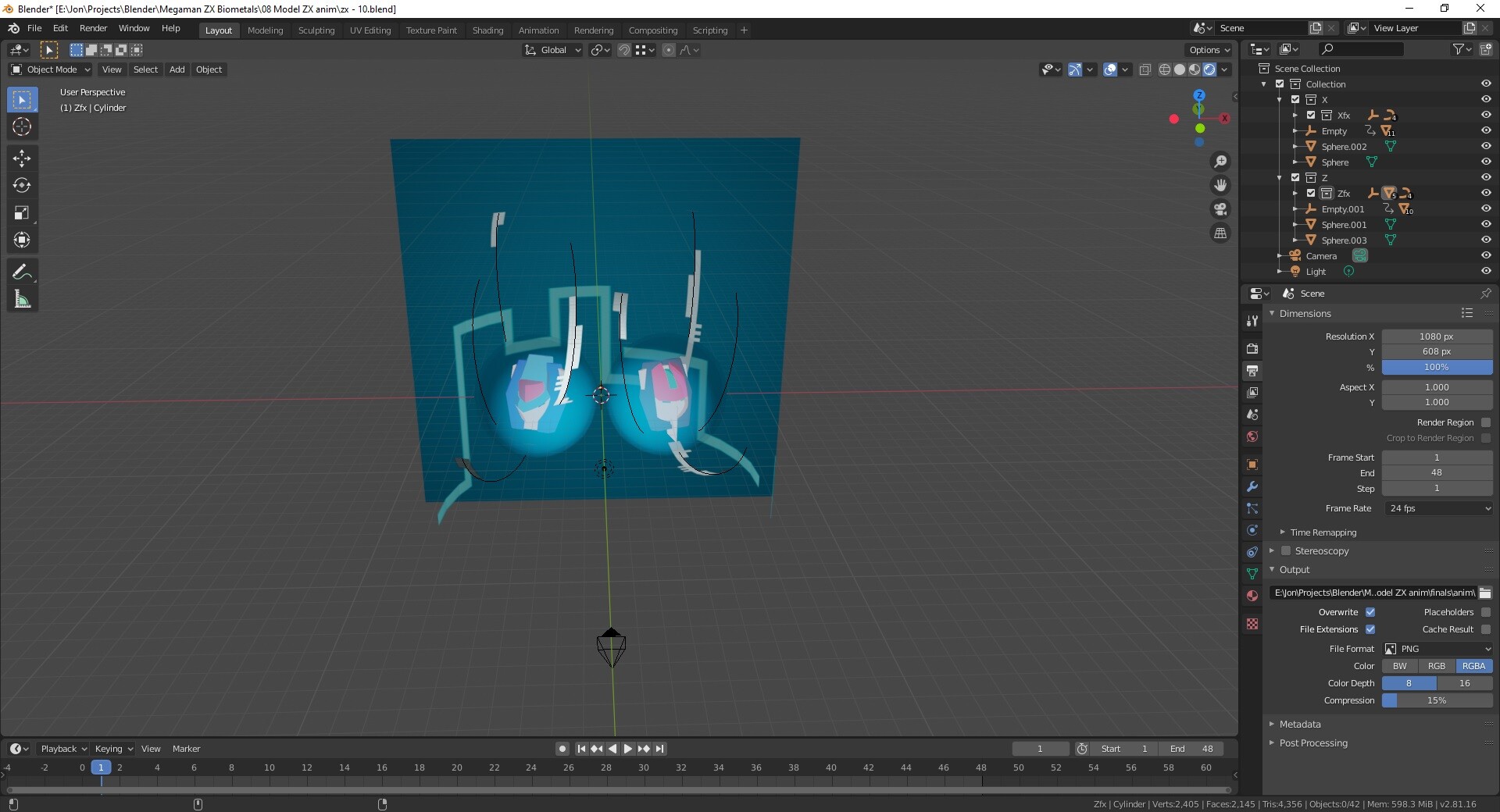
Task: Hide the Light object via eye icon
Action: point(1486,271)
